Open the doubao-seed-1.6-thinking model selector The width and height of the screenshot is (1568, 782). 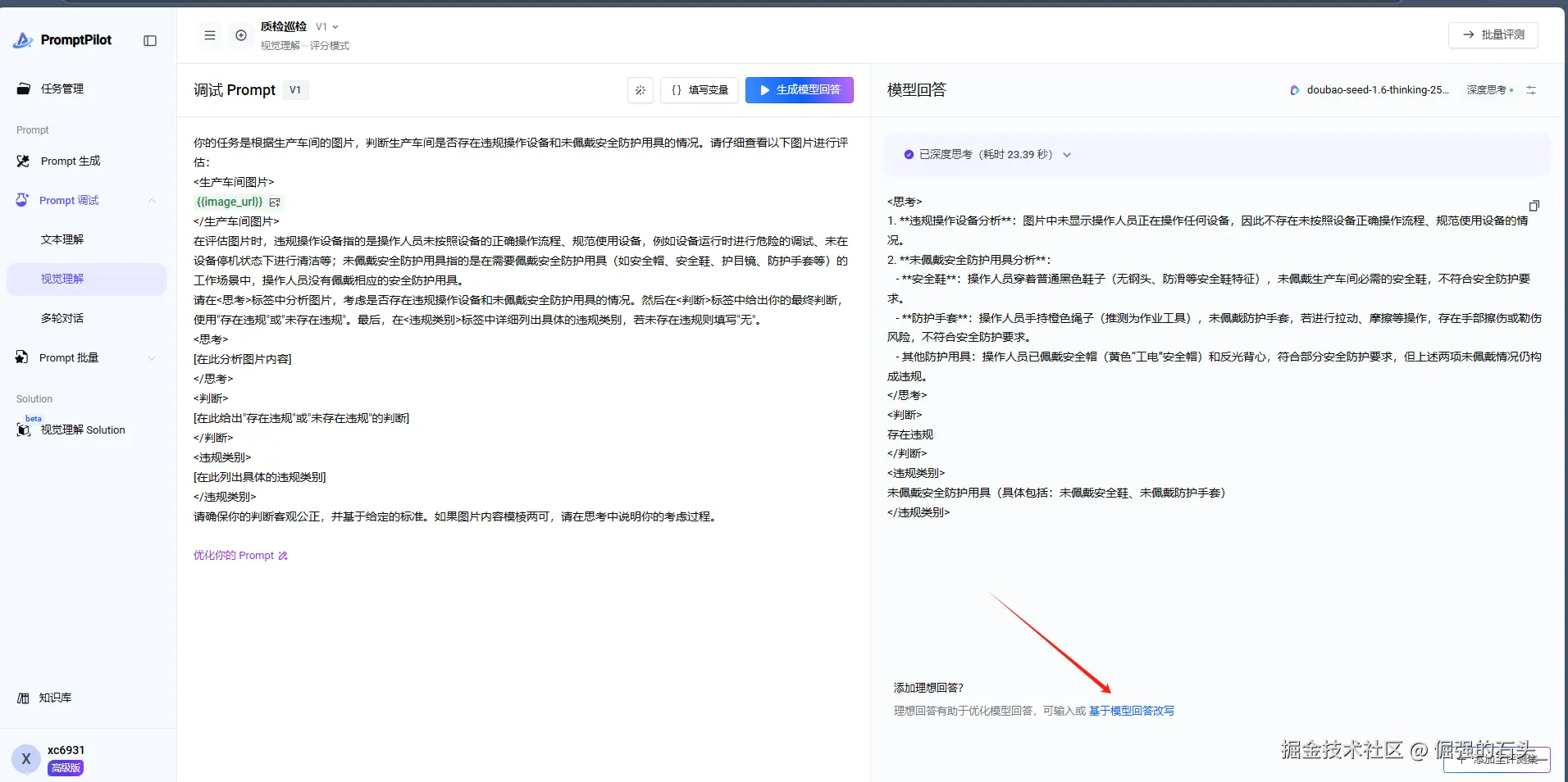[1370, 90]
